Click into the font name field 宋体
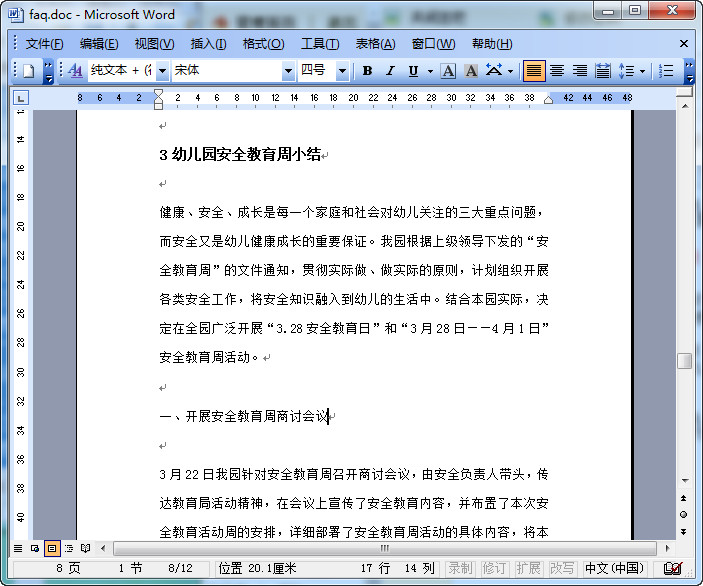 click(x=227, y=71)
